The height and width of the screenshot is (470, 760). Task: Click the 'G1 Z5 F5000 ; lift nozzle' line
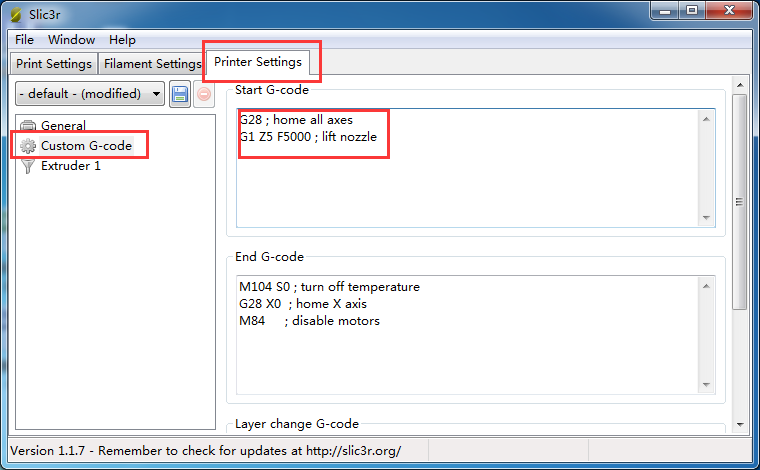coord(308,137)
